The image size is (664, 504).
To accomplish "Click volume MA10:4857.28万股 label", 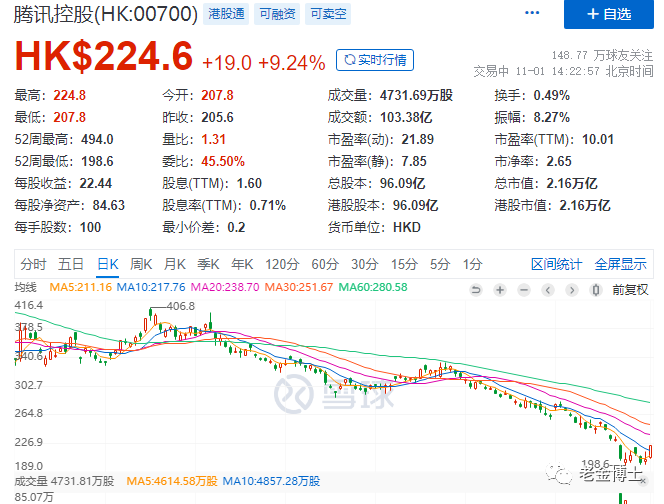I will pos(271,481).
